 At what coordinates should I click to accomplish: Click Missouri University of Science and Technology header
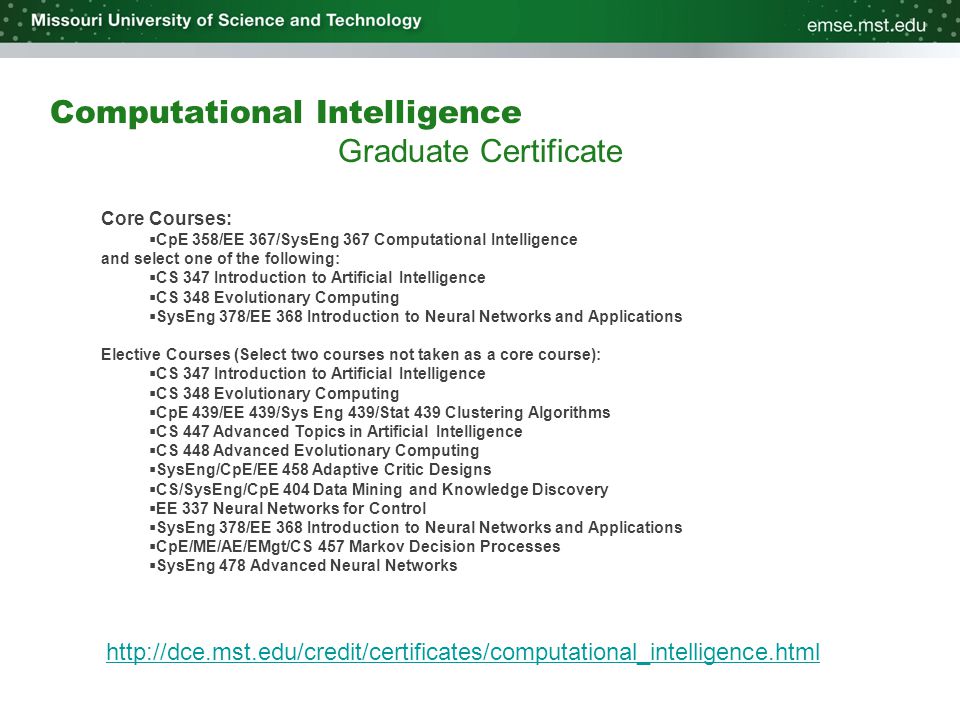(x=226, y=20)
